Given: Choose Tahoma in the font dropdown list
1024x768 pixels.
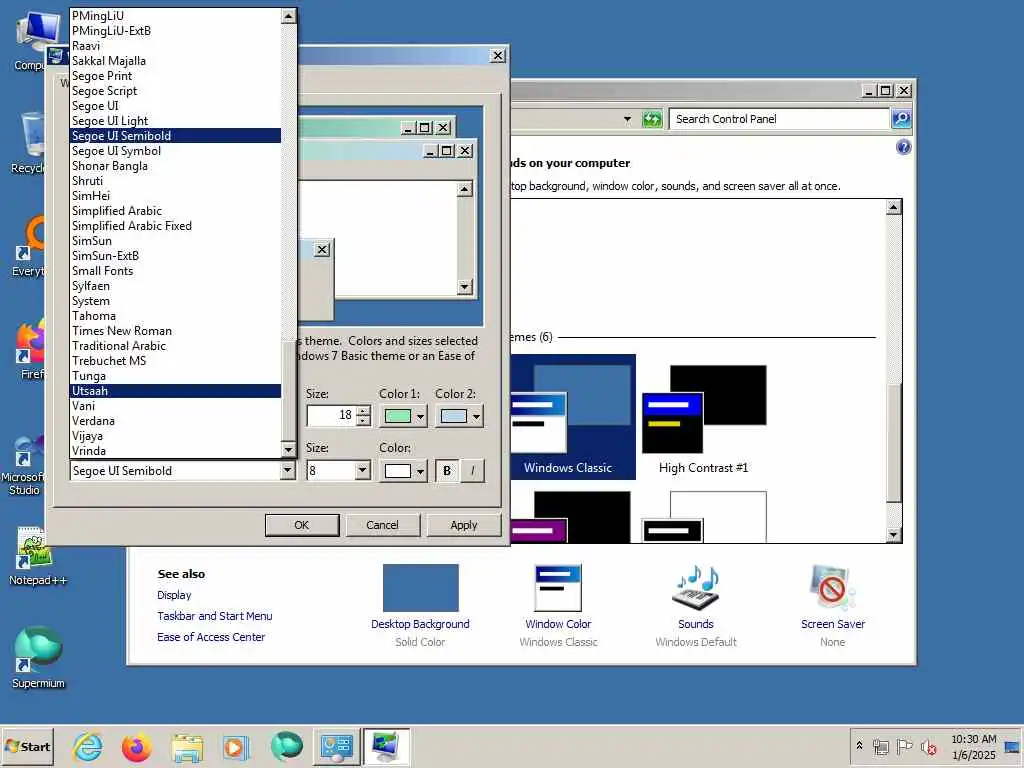Looking at the screenshot, I should (x=175, y=316).
